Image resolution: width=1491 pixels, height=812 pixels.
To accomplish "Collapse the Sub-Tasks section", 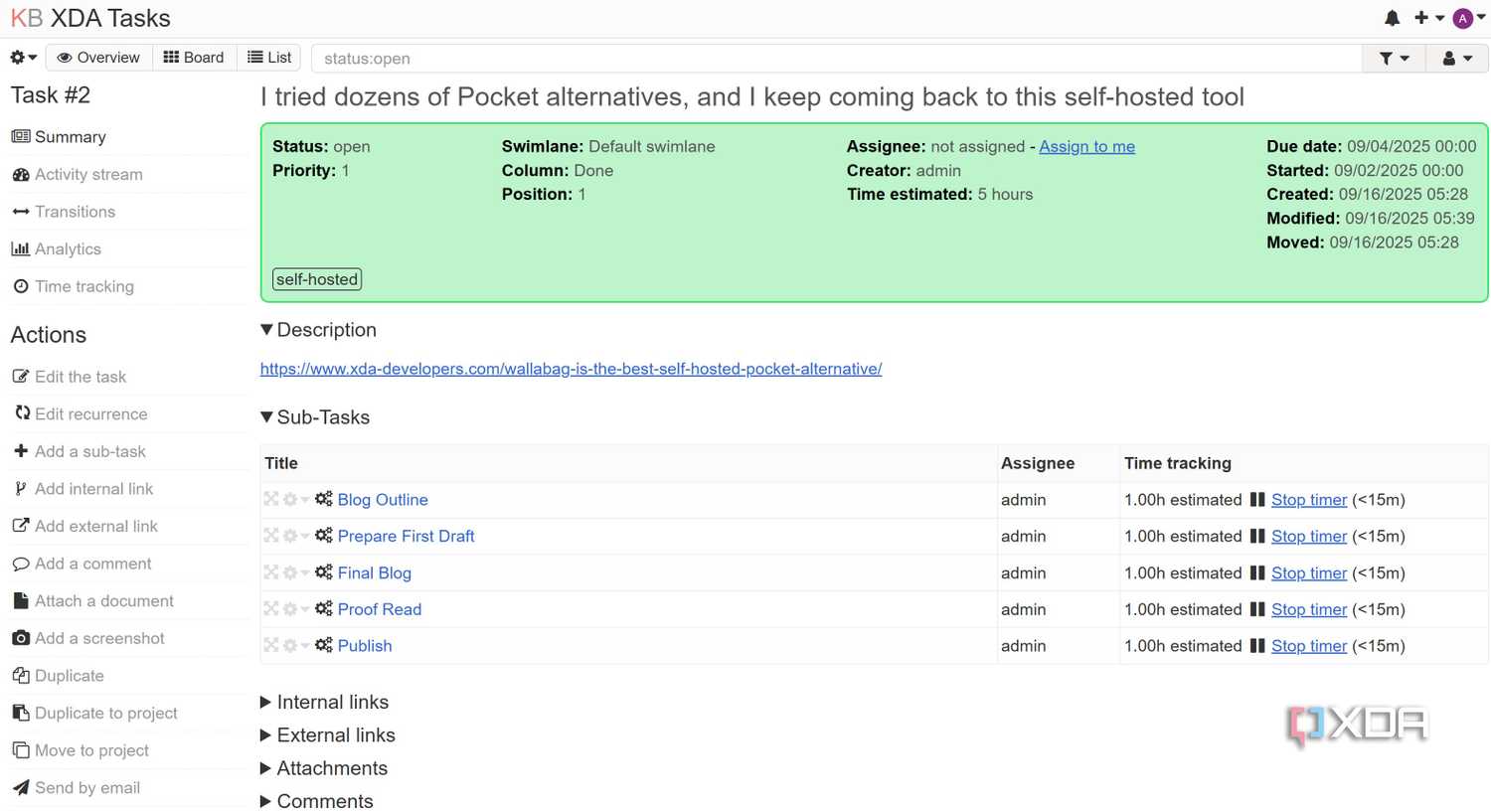I will (315, 417).
